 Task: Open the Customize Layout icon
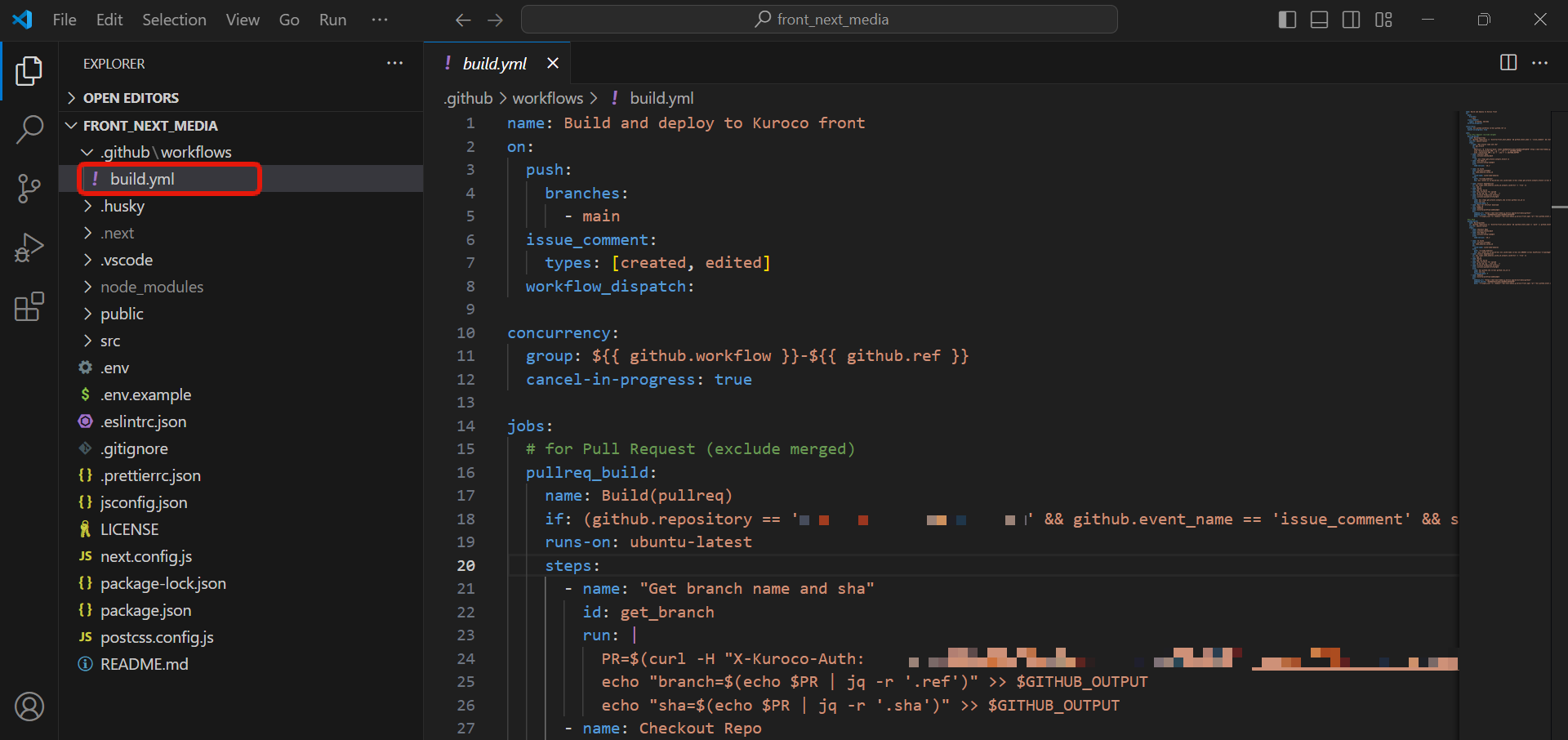pyautogui.click(x=1383, y=20)
